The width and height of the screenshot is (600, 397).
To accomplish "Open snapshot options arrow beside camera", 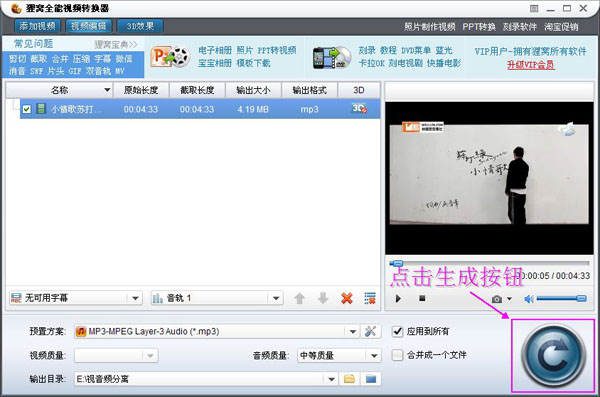I will (509, 299).
